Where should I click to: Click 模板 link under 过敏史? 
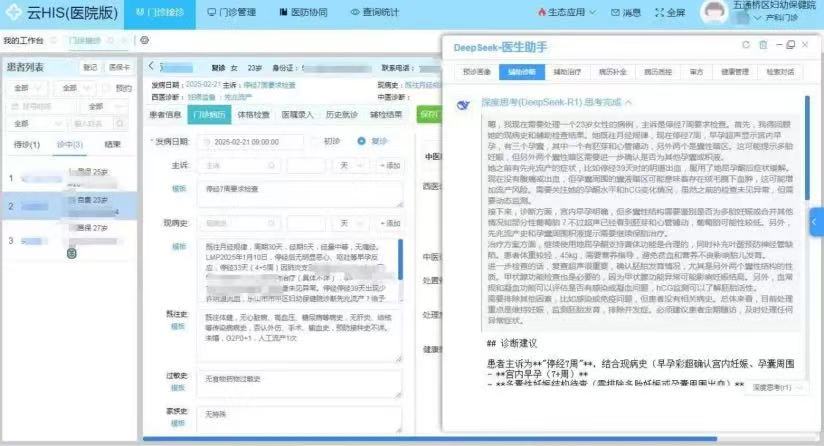click(178, 388)
